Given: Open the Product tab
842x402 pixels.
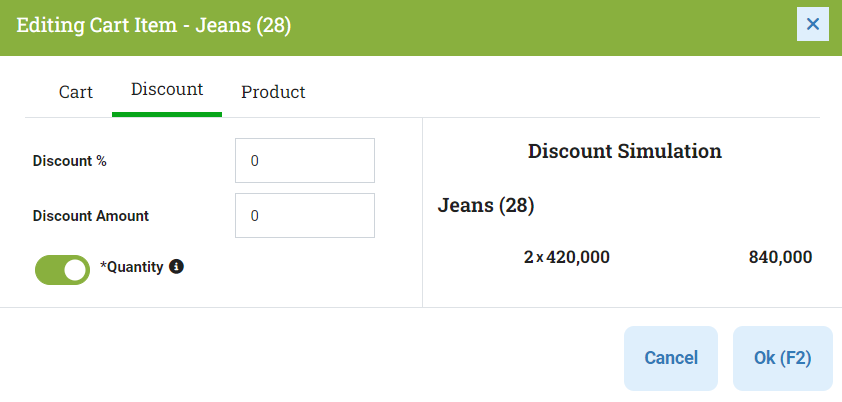Looking at the screenshot, I should (273, 92).
